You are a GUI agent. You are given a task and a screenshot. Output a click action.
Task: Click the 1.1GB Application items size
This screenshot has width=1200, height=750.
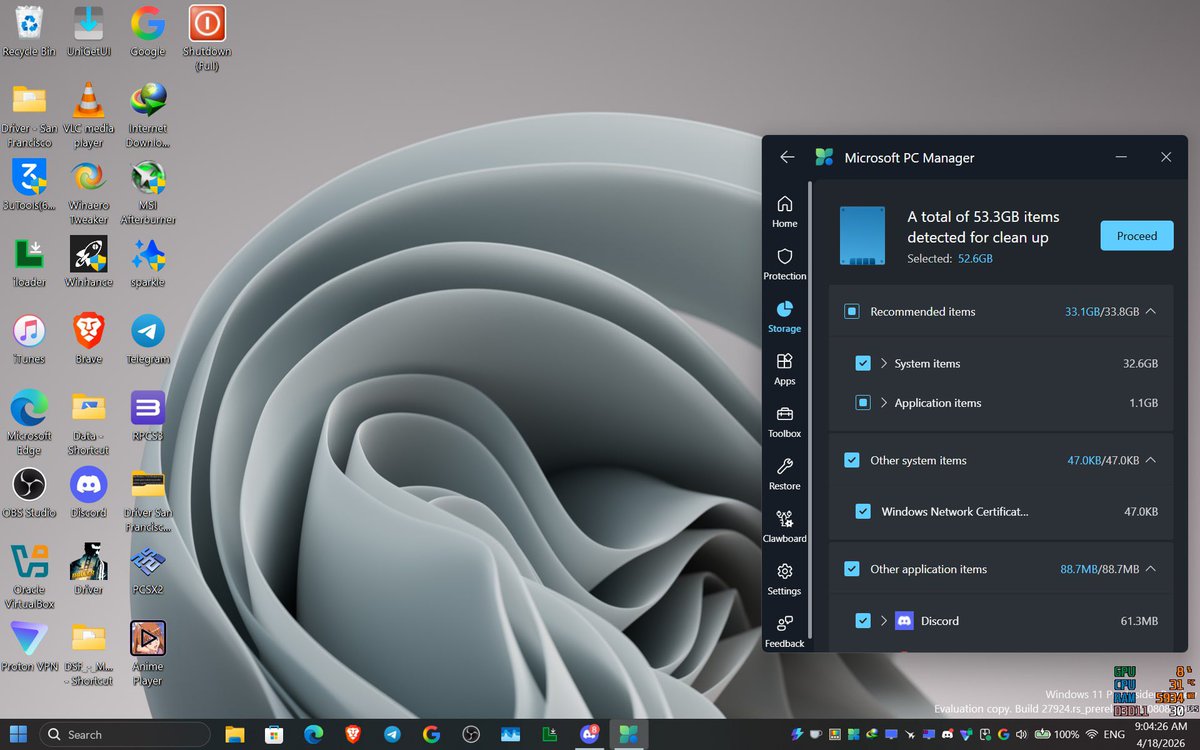point(1144,403)
